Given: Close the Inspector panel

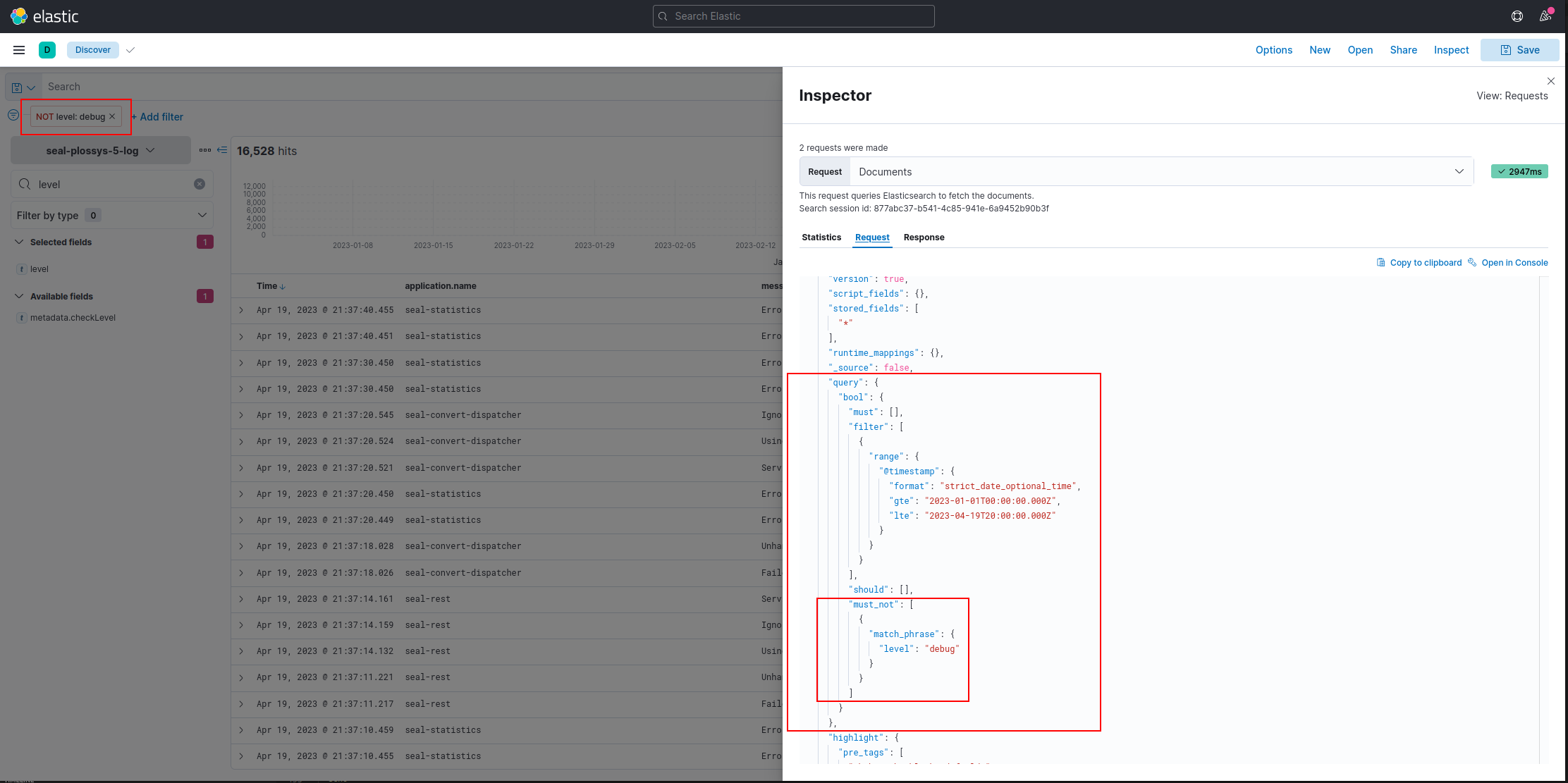Looking at the screenshot, I should pos(1550,81).
